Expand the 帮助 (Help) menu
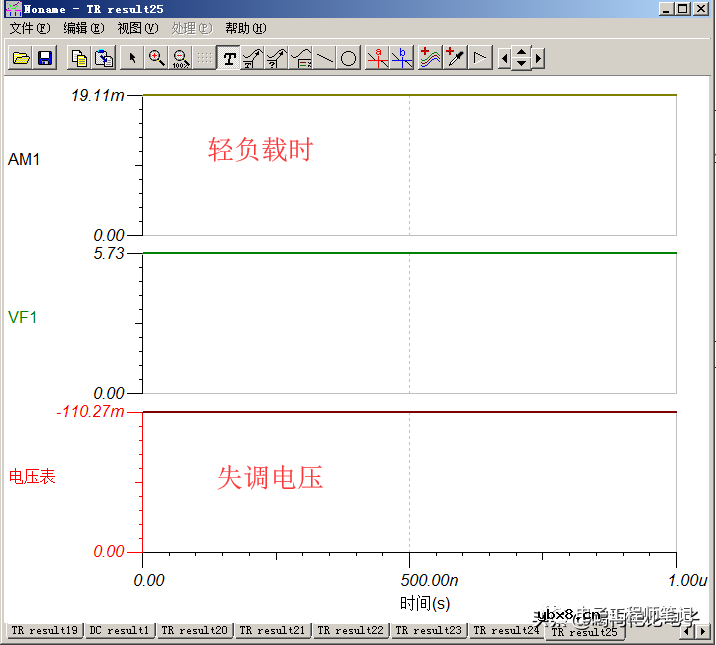This screenshot has width=716, height=645. pyautogui.click(x=245, y=28)
